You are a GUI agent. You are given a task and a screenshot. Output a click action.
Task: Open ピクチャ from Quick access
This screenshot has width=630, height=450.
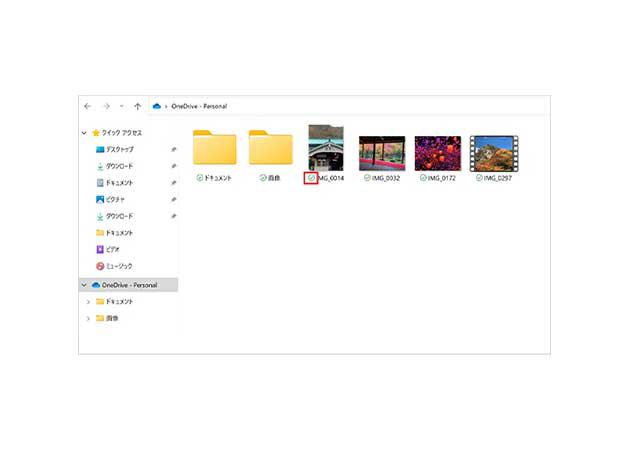115,199
